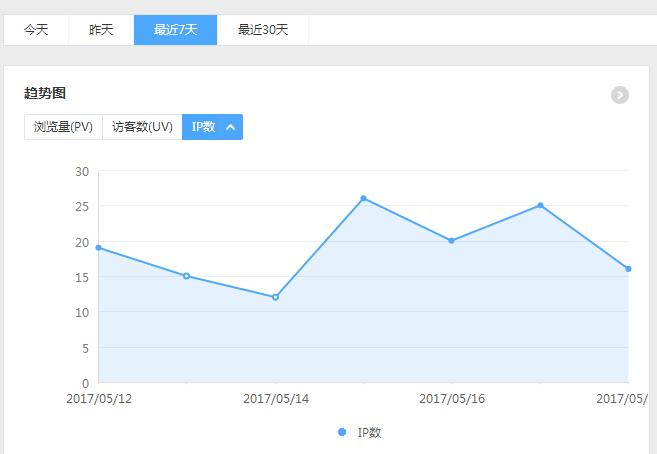Click the data point at 2017/05/16
The image size is (657, 454).
point(451,241)
